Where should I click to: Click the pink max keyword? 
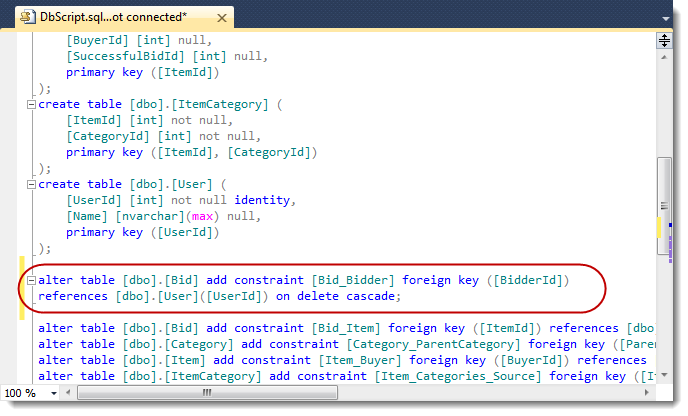[202, 216]
